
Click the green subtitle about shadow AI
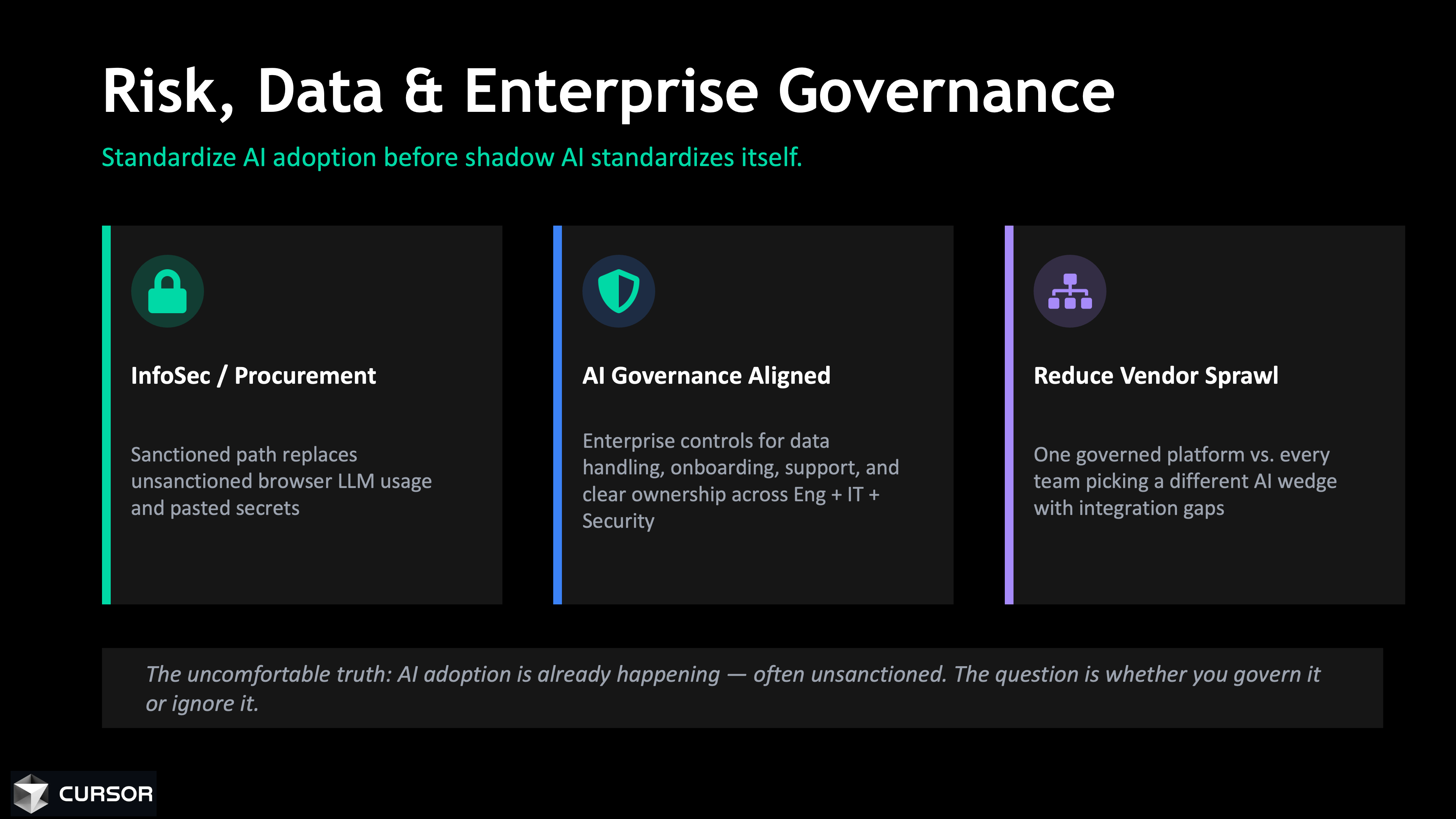coord(452,157)
